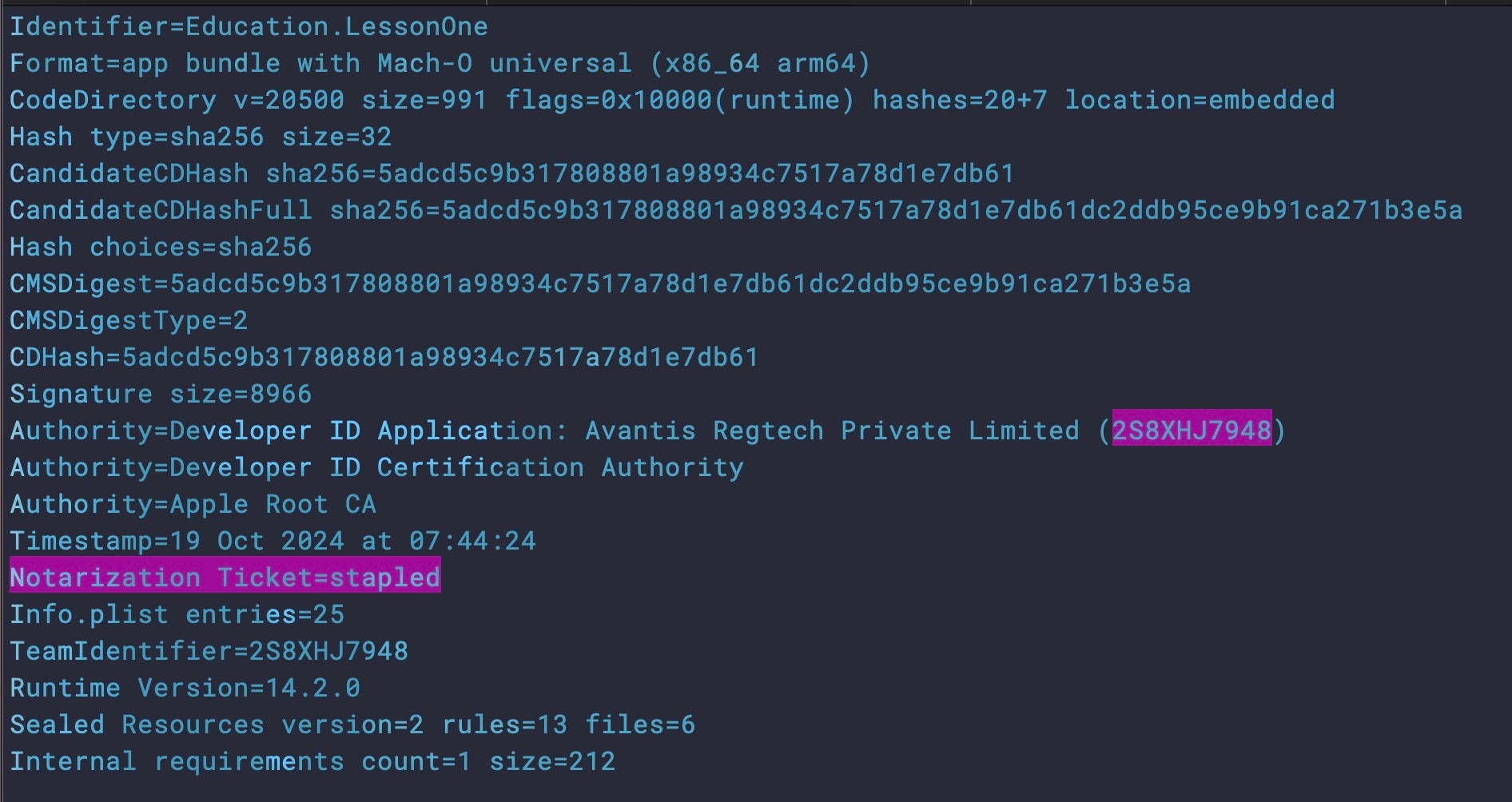
Task: Click the CandidateCDHashFull line
Action: click(735, 210)
